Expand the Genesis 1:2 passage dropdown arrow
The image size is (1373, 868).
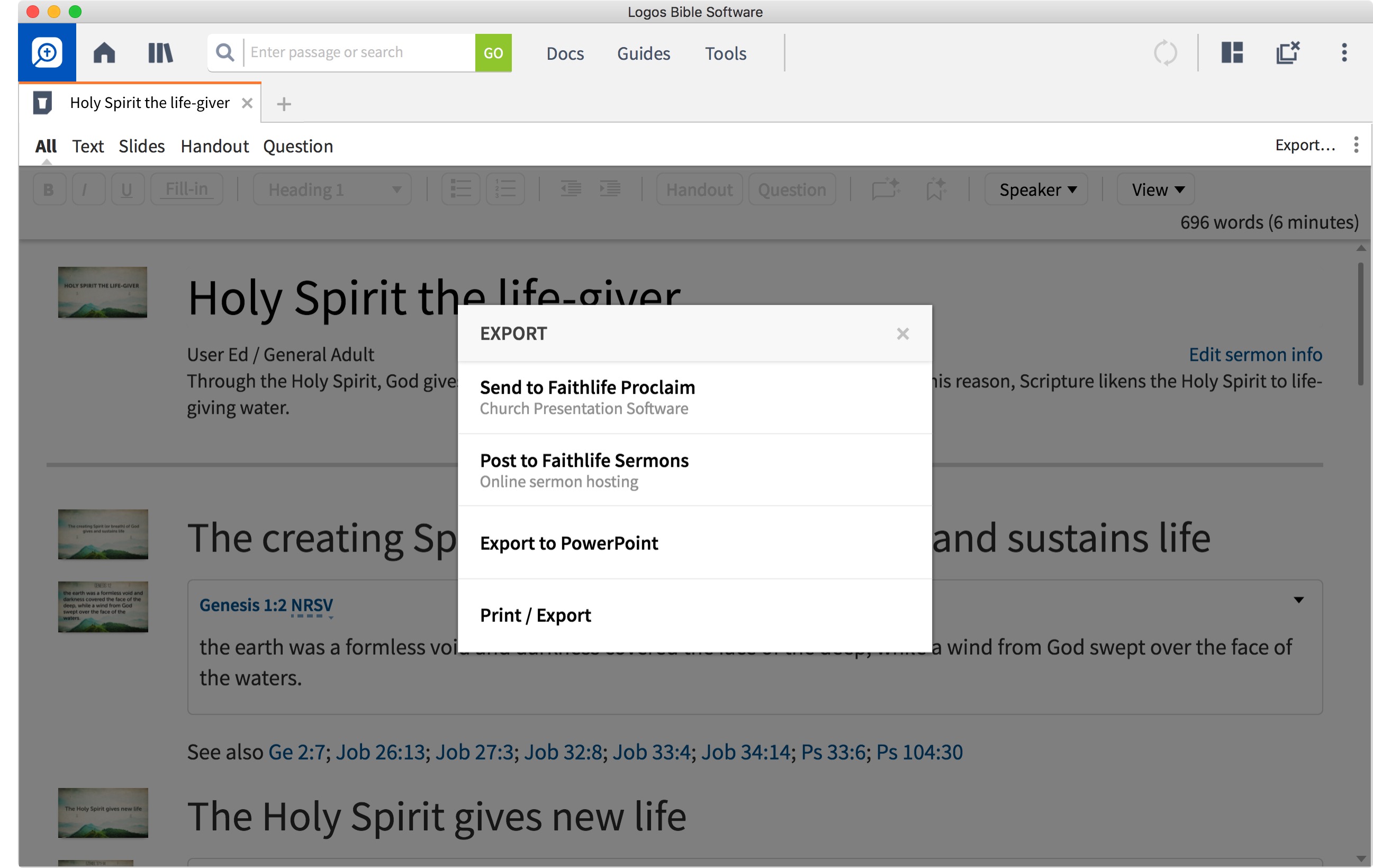(x=1298, y=600)
